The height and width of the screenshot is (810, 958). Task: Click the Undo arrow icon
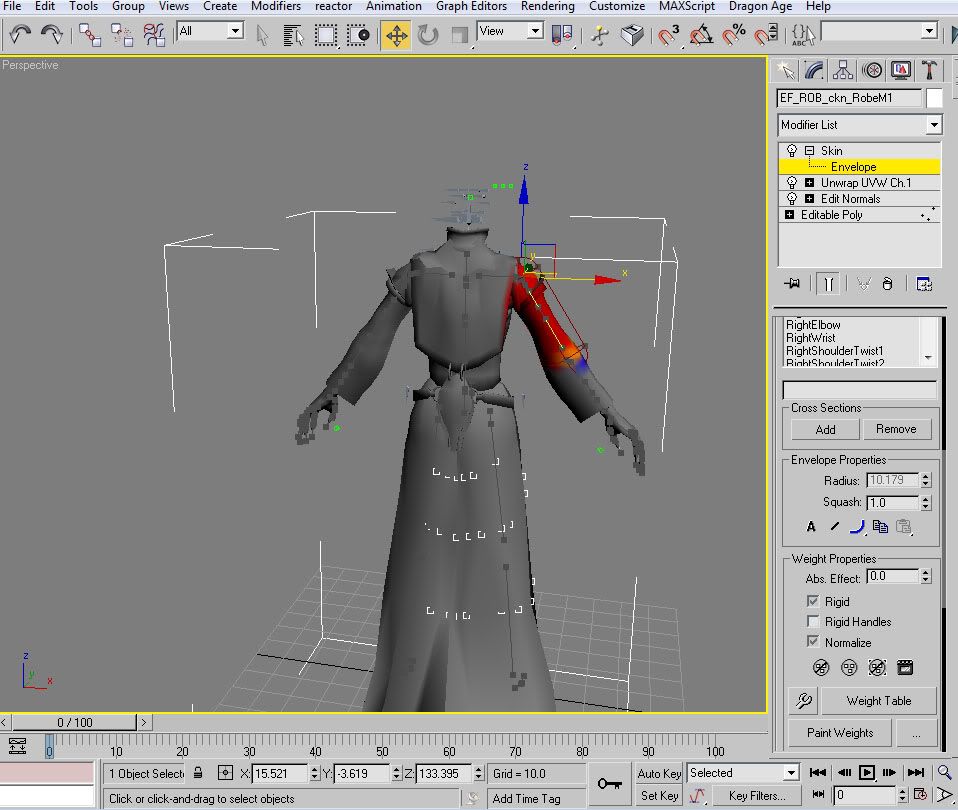(x=20, y=36)
